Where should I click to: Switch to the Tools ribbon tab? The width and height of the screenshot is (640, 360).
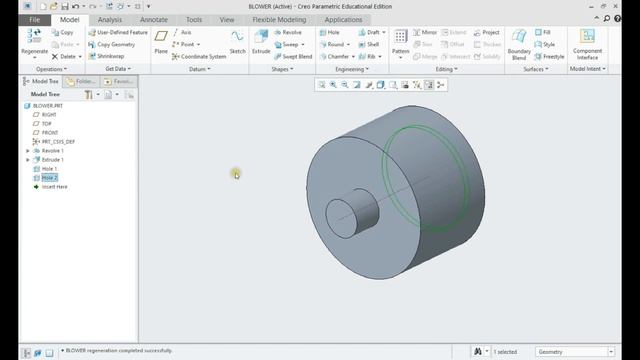(194, 20)
